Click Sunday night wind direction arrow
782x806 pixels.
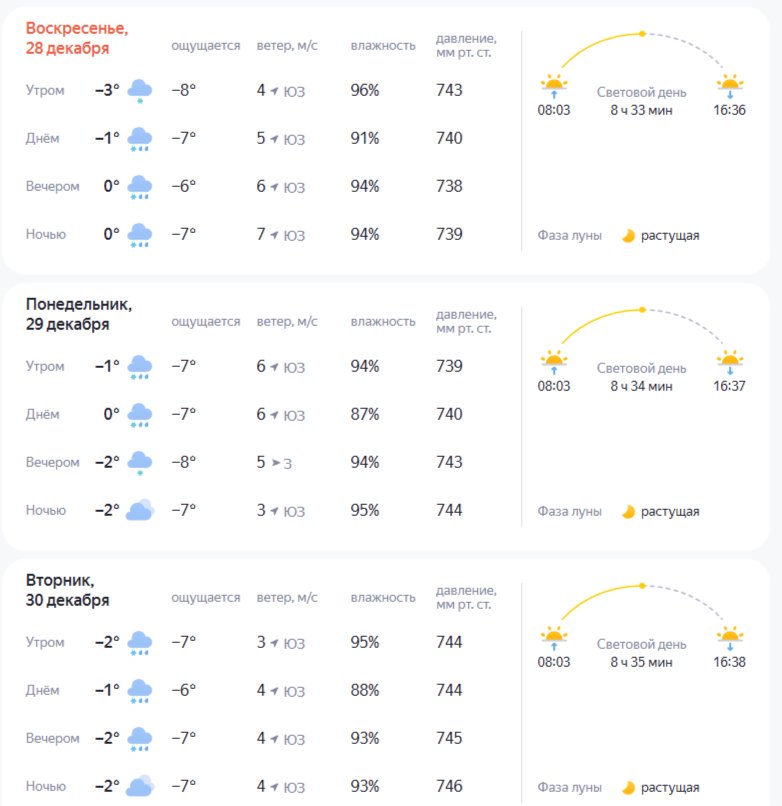275,235
